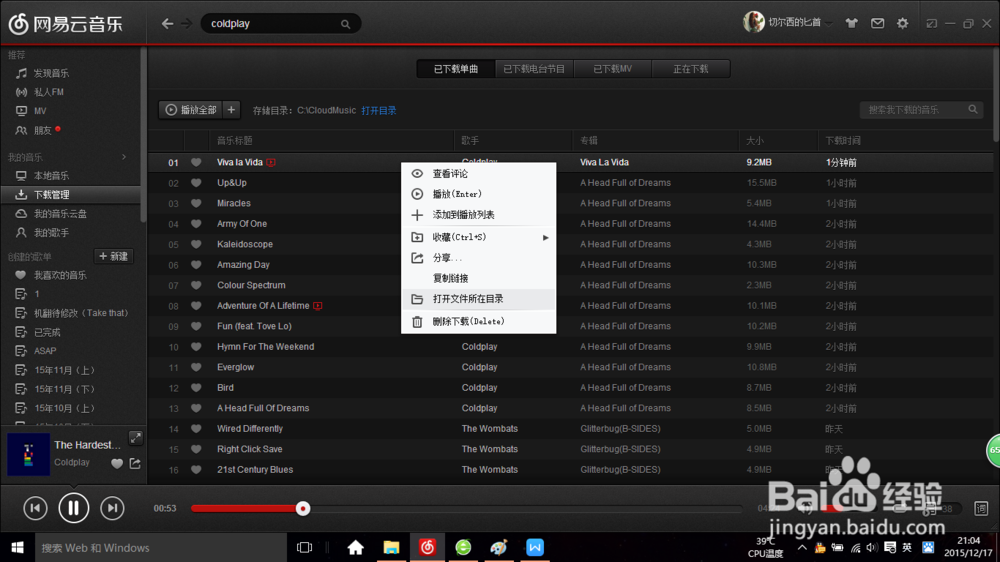Open the 打开目录 link
1000x562 pixels.
point(379,110)
